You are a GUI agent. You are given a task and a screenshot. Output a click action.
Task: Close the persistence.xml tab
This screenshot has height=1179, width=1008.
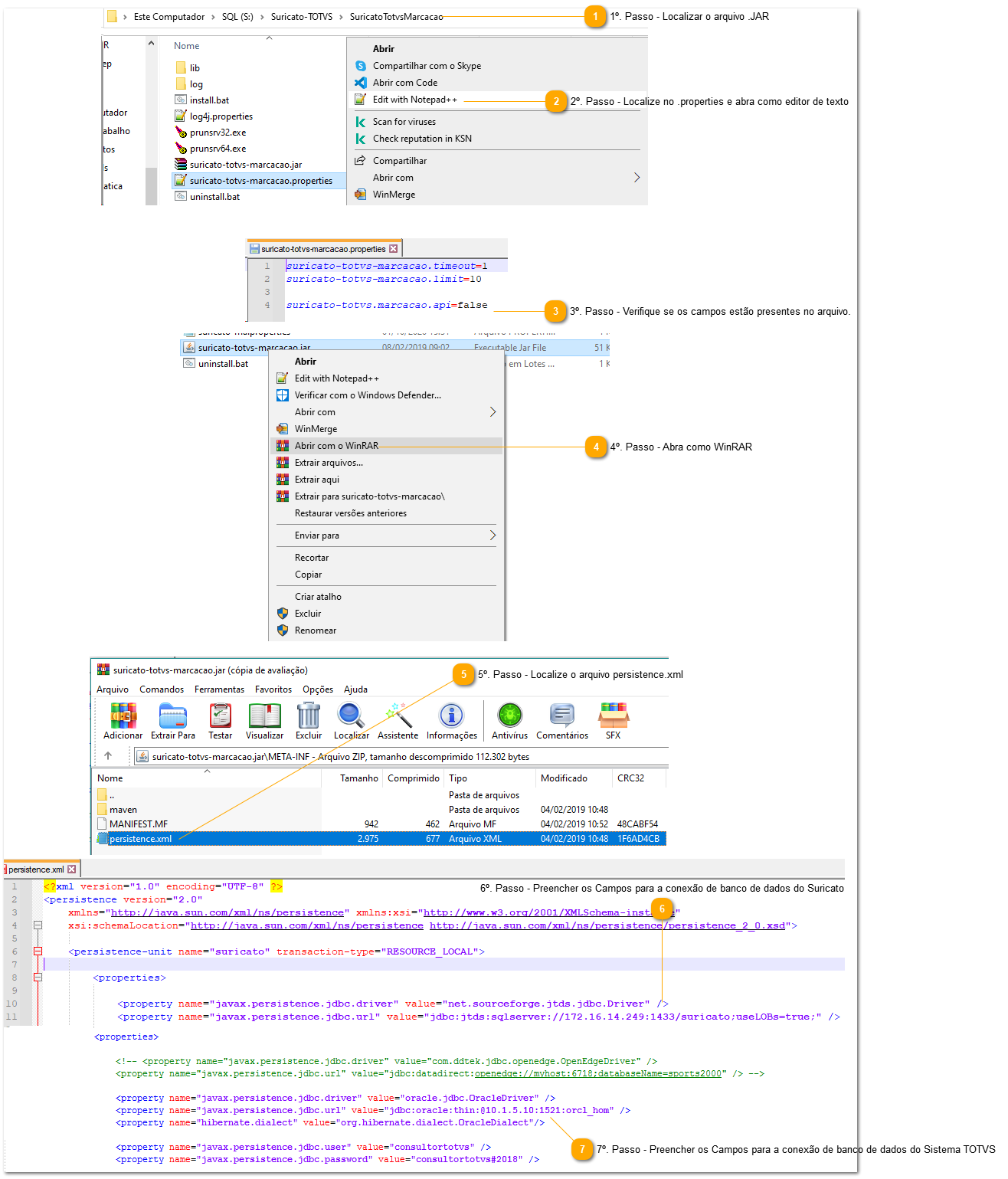[x=72, y=870]
